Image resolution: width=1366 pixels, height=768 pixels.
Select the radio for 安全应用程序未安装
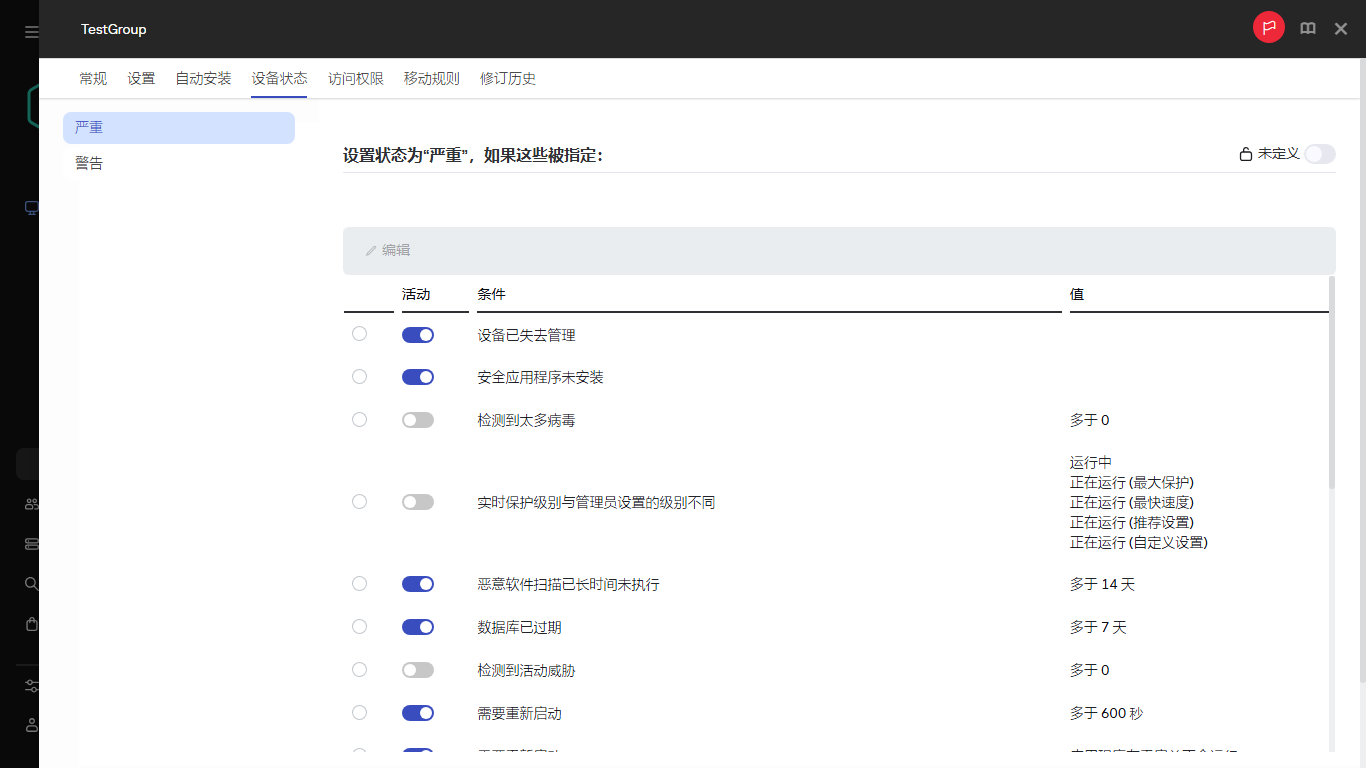pyautogui.click(x=359, y=377)
